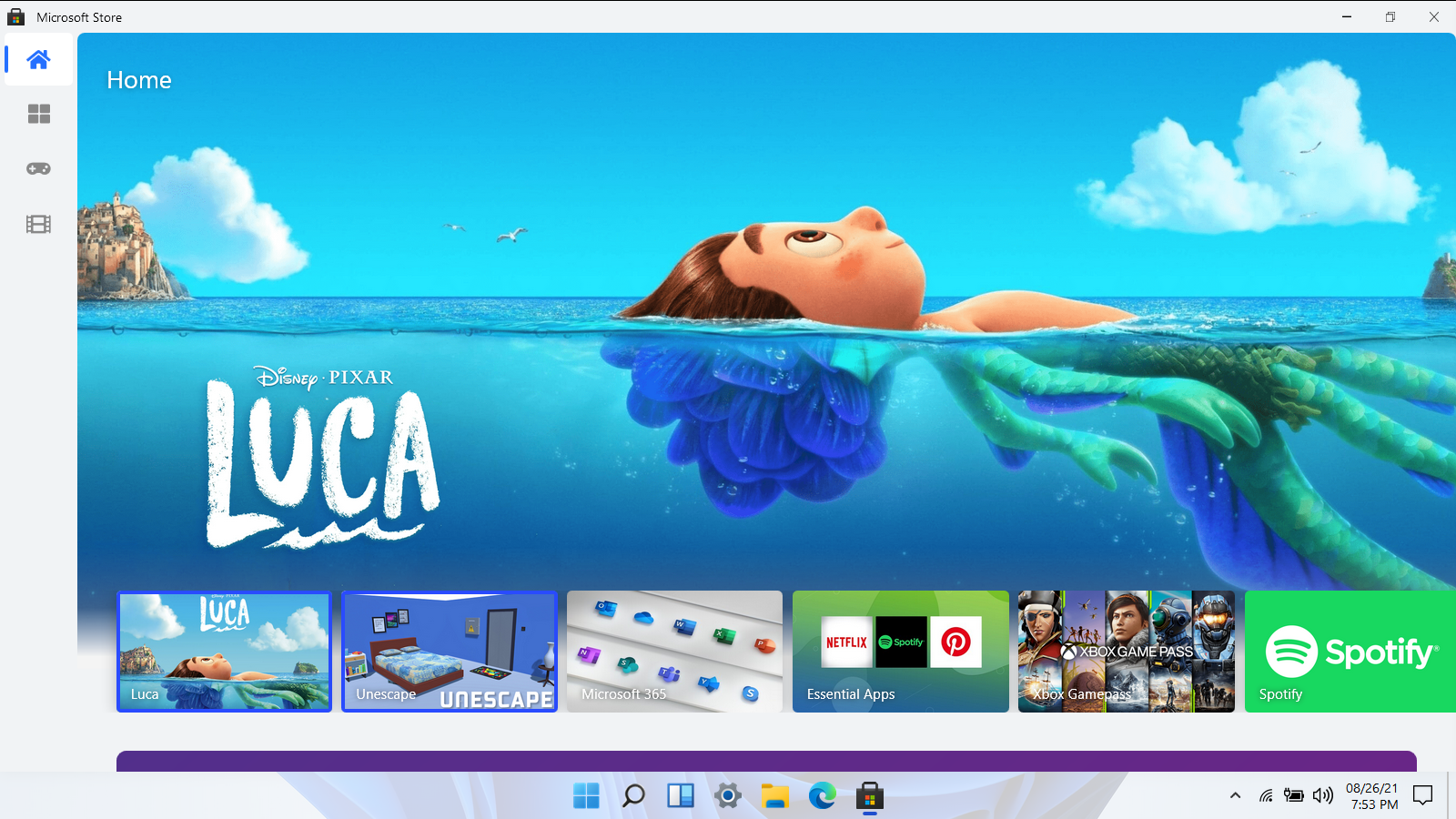The height and width of the screenshot is (819, 1456).
Task: Launch Search from the taskbar
Action: (633, 796)
